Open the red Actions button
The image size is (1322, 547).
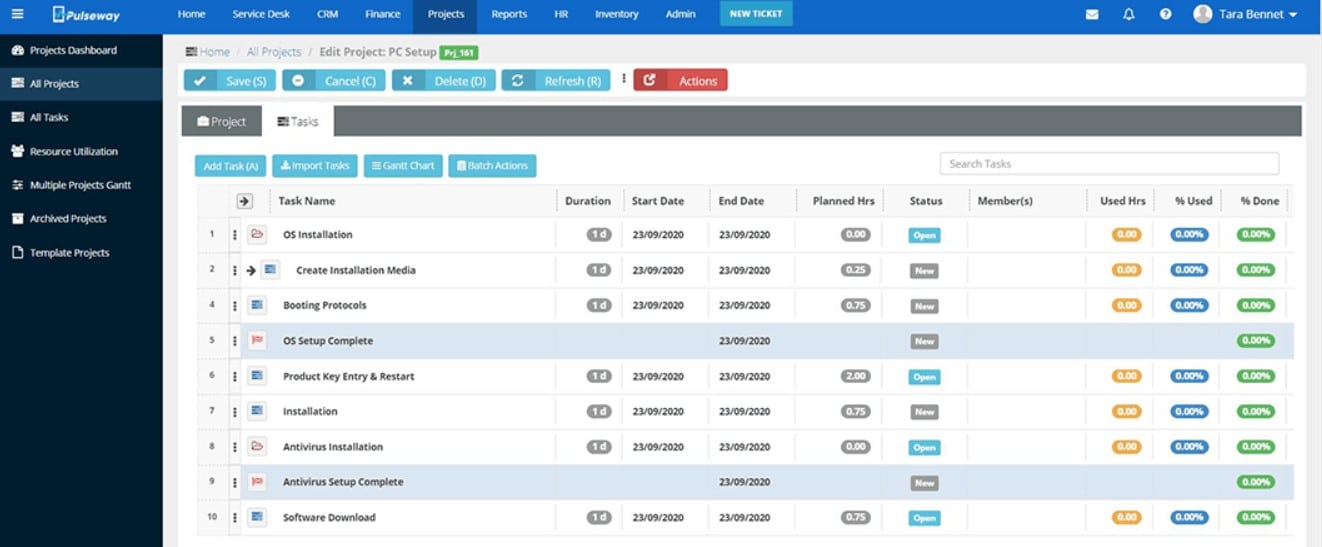click(x=681, y=80)
